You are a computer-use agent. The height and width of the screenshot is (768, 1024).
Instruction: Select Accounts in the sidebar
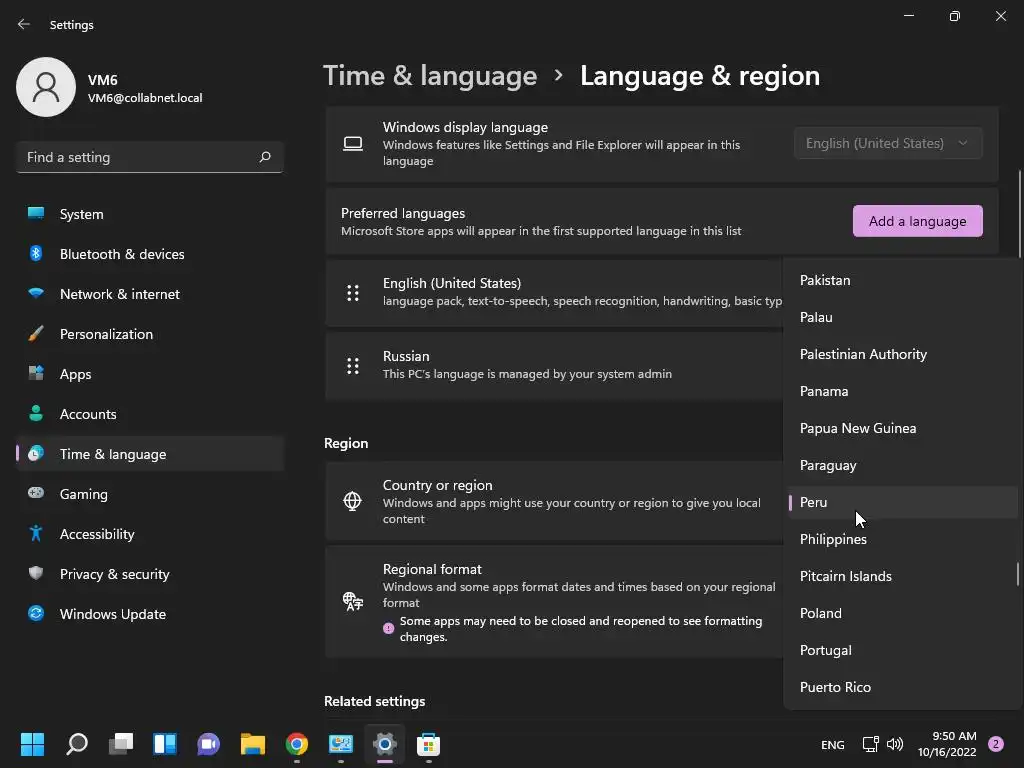[150, 414]
